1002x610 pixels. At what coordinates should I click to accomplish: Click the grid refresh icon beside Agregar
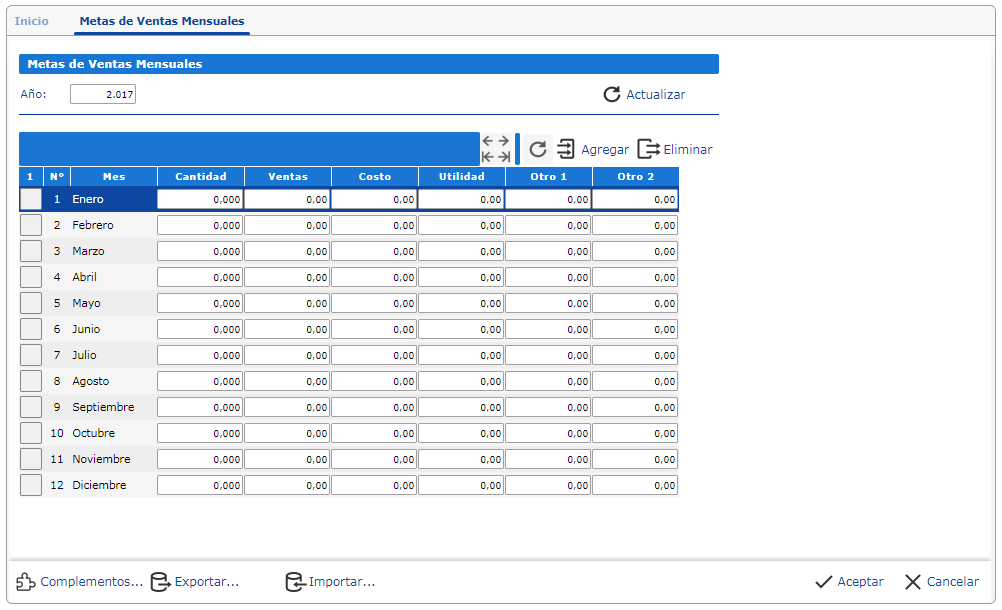click(538, 149)
